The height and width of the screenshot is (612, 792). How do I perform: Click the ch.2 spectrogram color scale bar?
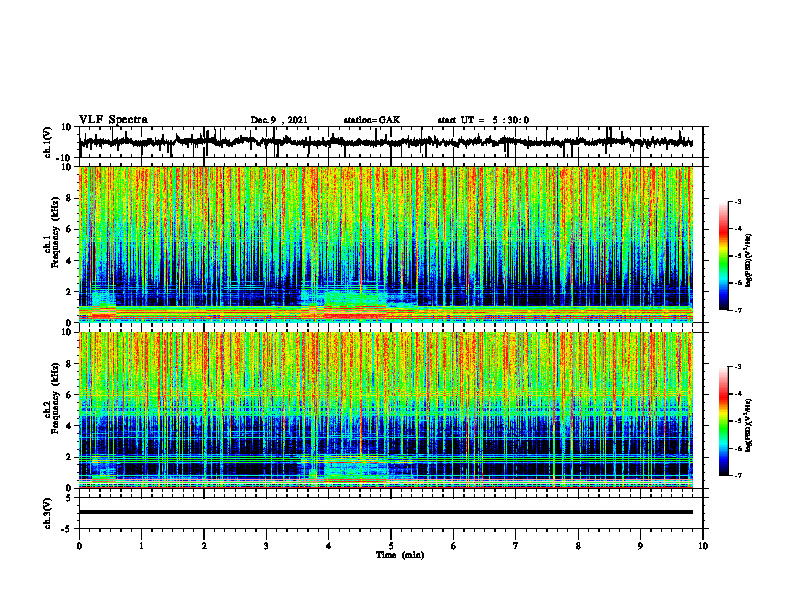click(723, 421)
